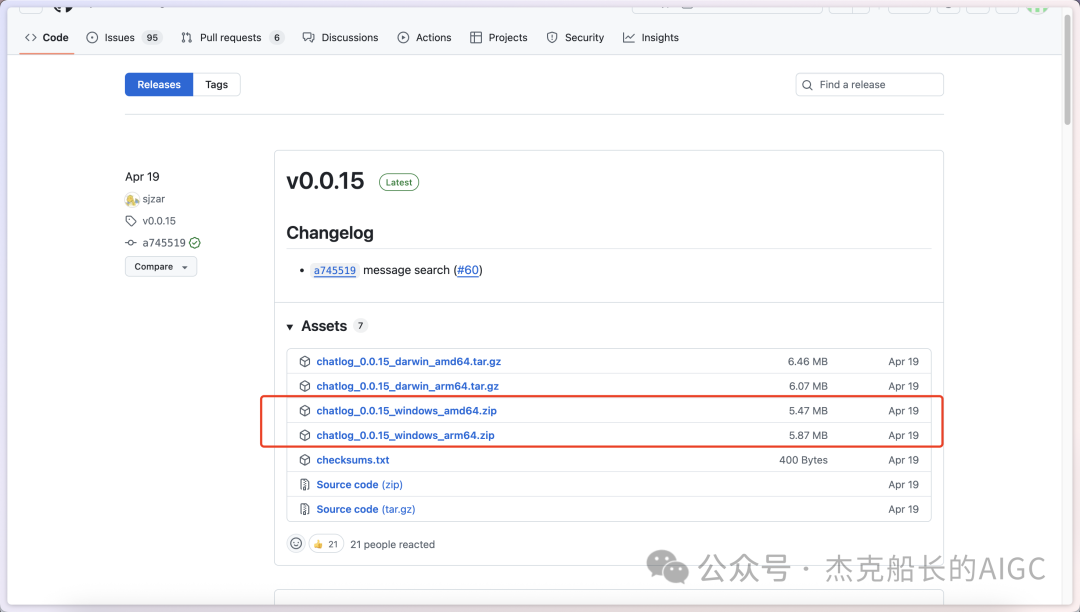Click the pull requests count badge 6
Screen dimensions: 1080x612
pos(277,38)
